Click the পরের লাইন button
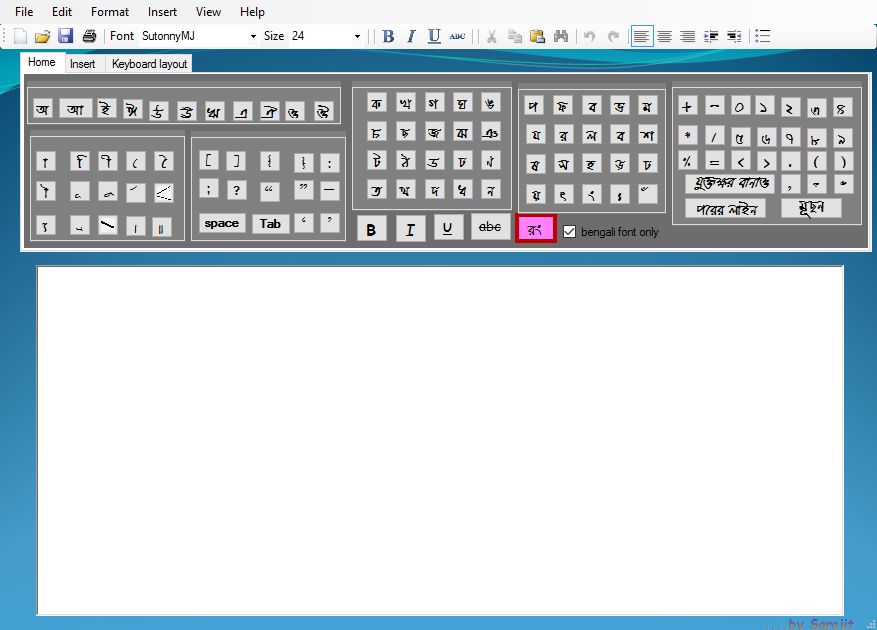877x630 pixels. [726, 209]
